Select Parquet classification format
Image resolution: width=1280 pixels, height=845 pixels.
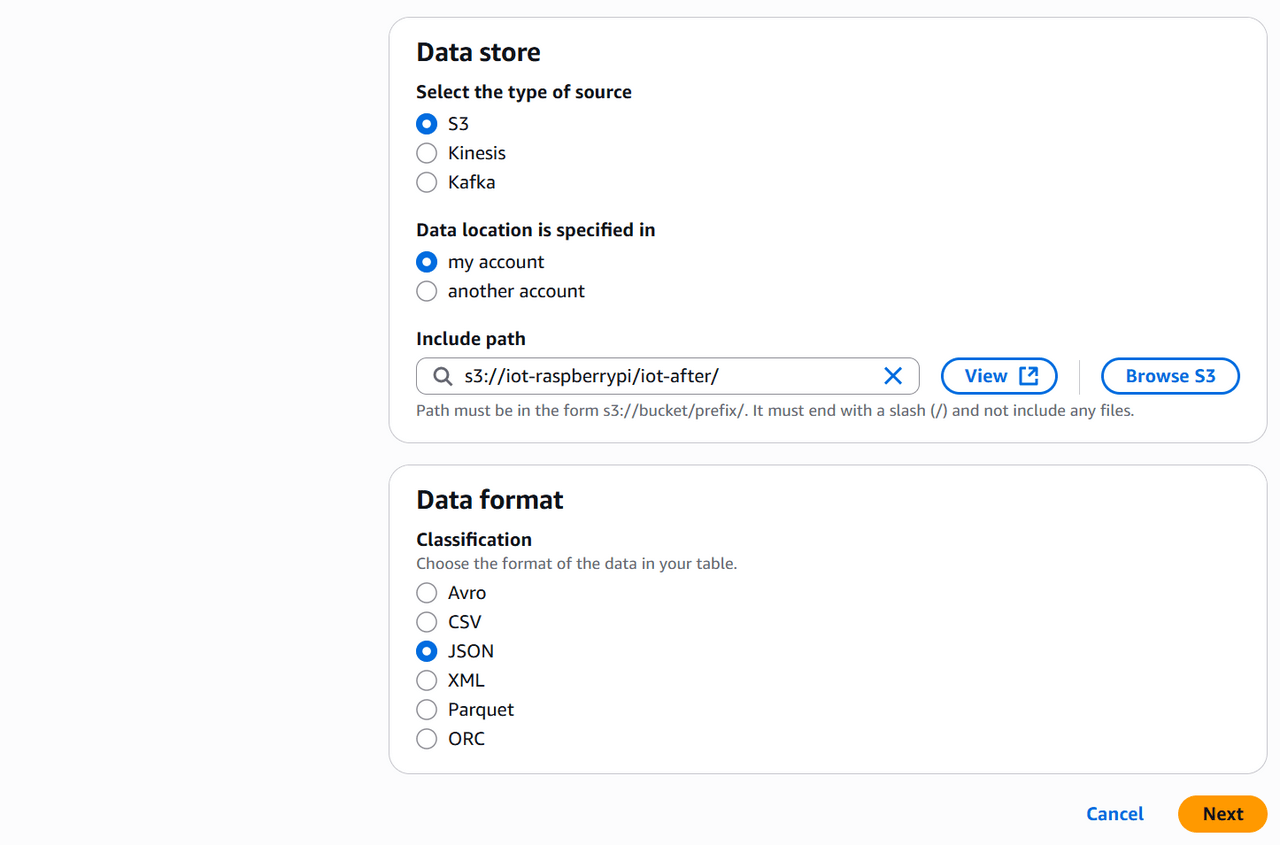tap(427, 710)
